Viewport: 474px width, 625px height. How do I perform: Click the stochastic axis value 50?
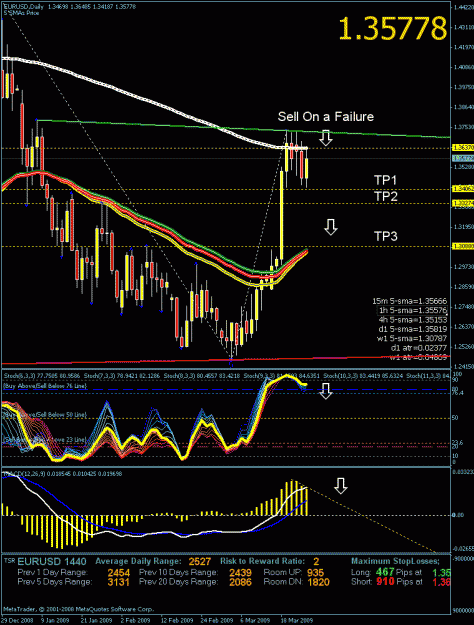455,418
